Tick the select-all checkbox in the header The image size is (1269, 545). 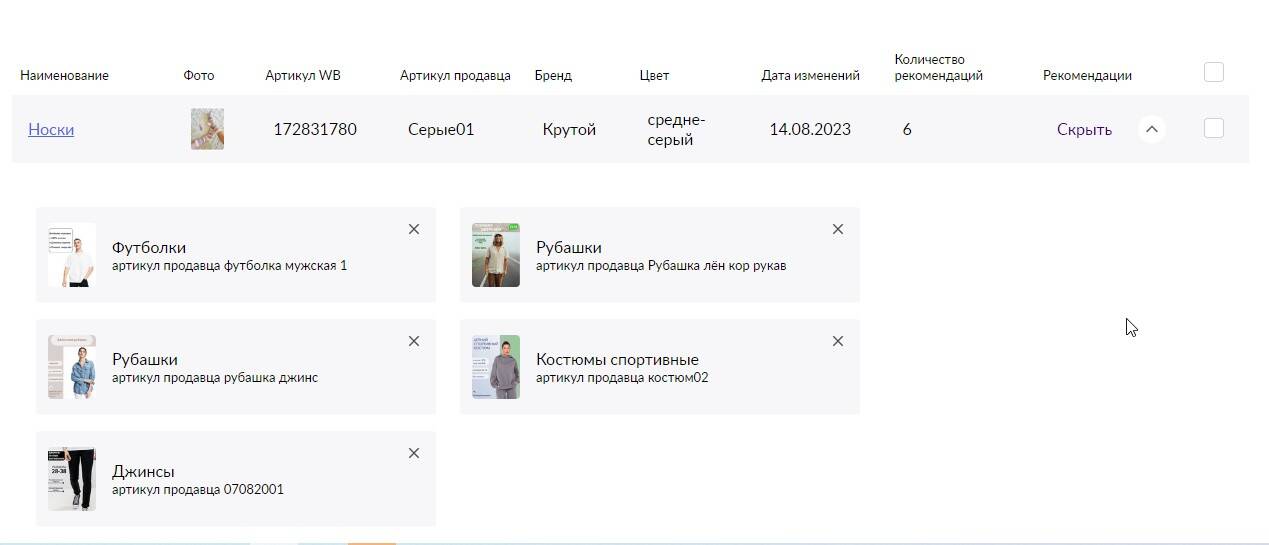point(1214,72)
